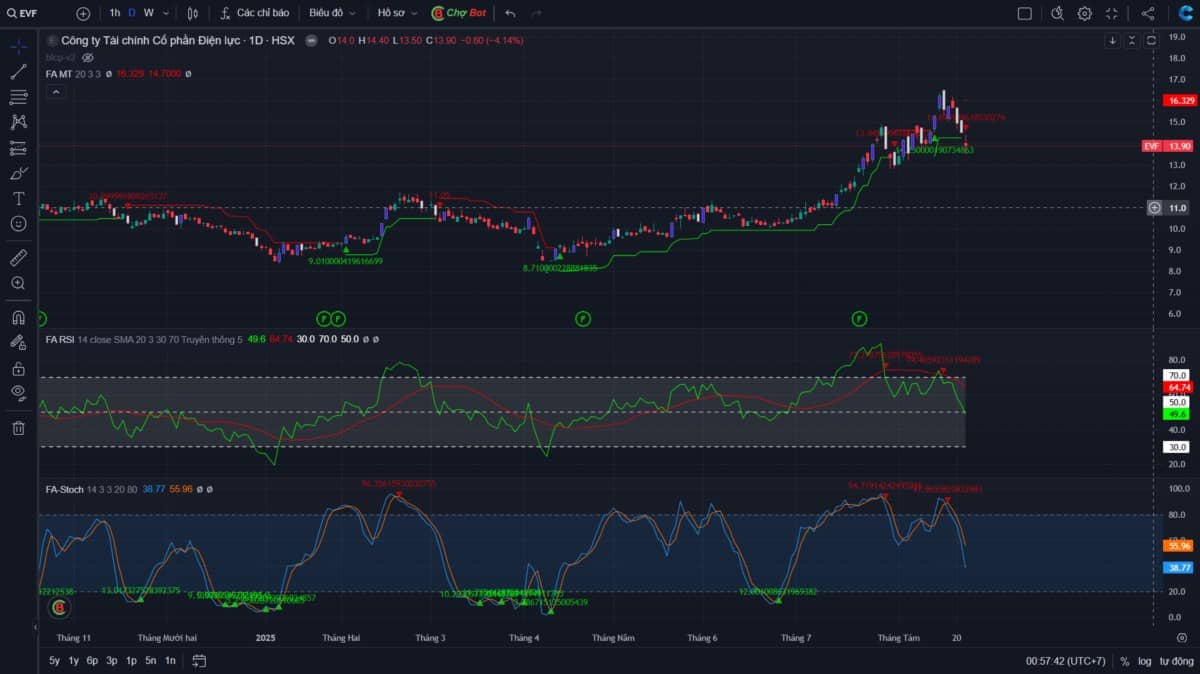Click the Chợ Bot link
This screenshot has height=674, width=1200.
pos(458,13)
